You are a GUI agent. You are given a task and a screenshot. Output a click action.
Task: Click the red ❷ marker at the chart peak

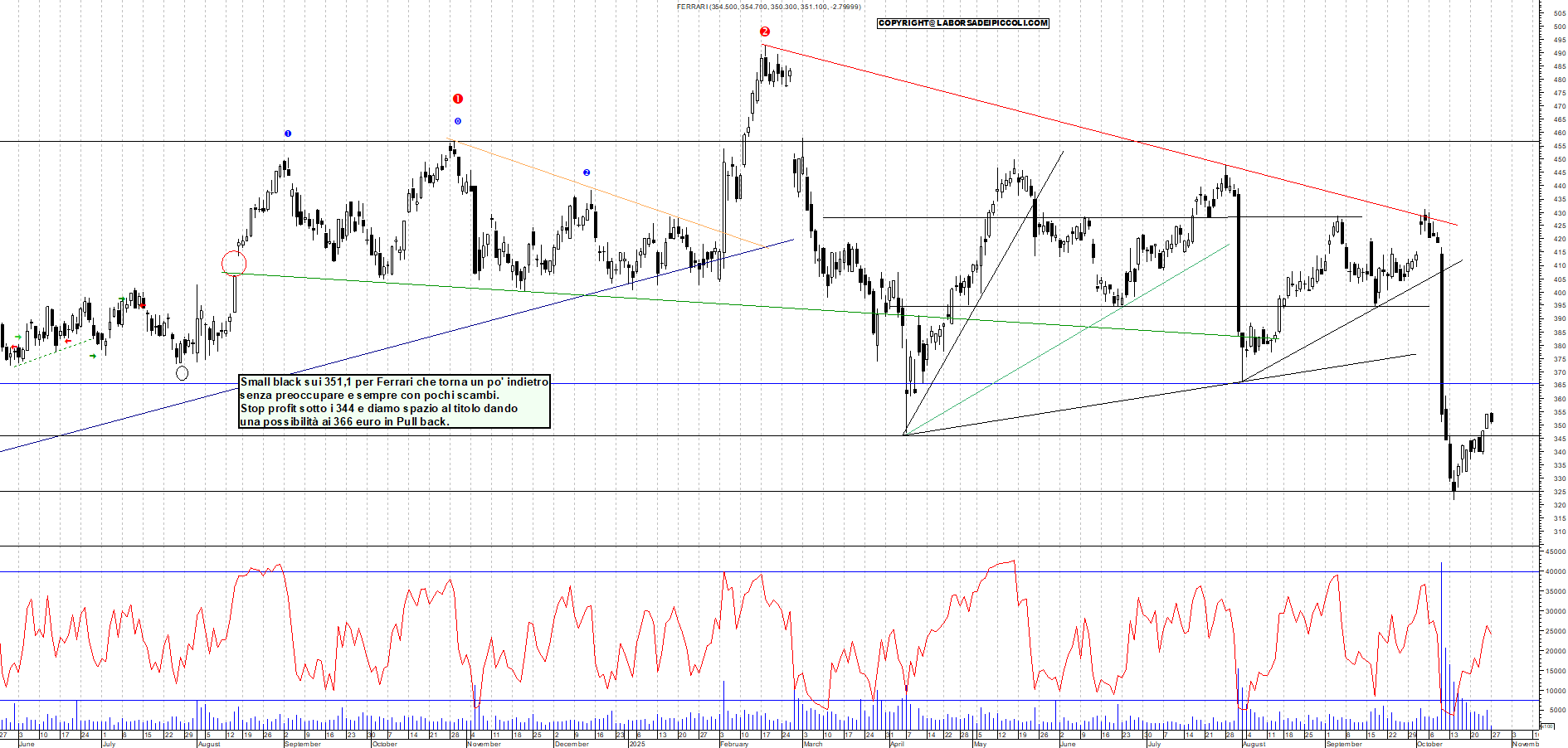pos(766,32)
